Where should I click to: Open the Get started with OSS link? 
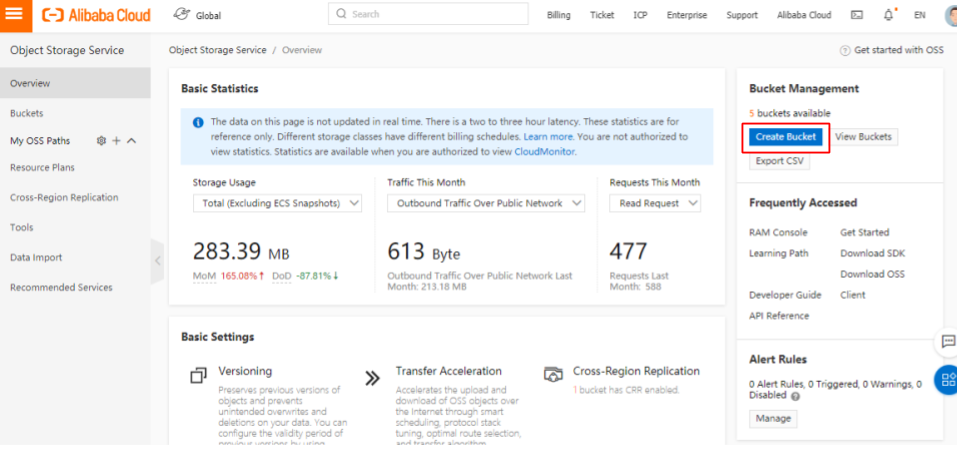(x=899, y=50)
